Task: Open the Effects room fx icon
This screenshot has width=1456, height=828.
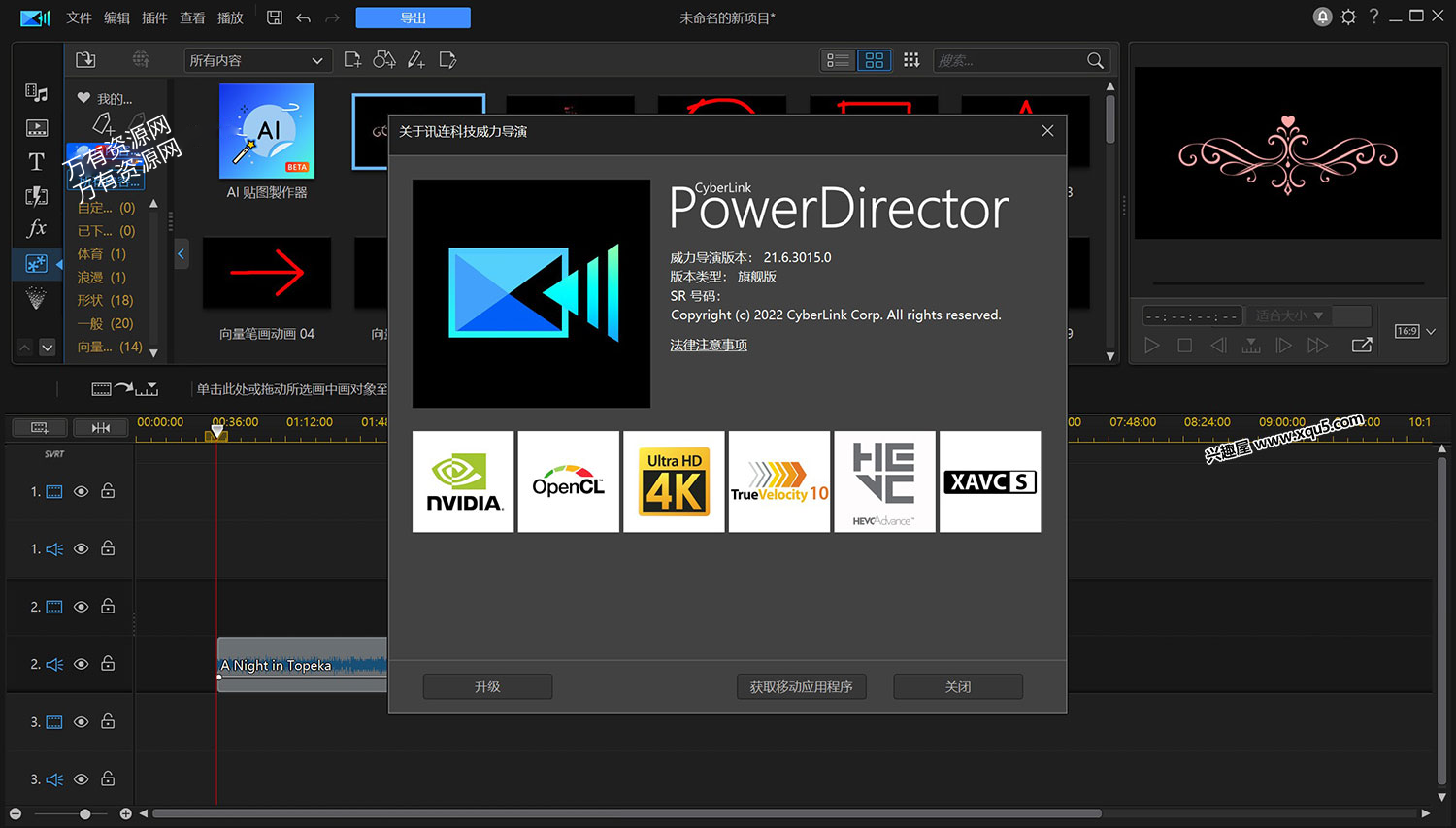Action: pyautogui.click(x=36, y=229)
